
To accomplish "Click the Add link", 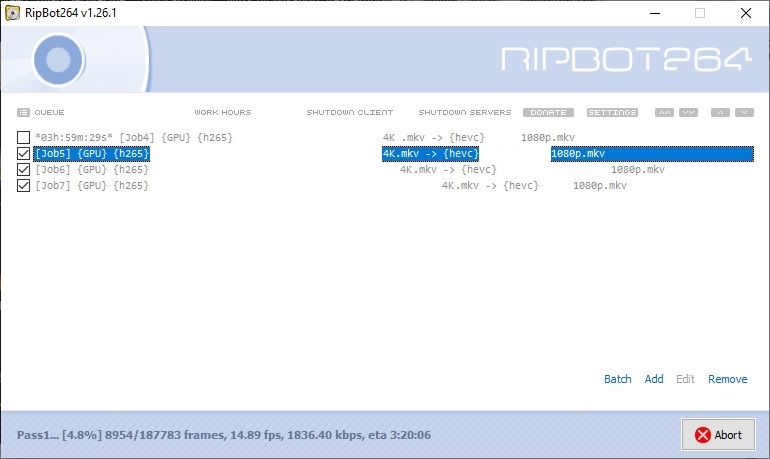I will pos(654,379).
